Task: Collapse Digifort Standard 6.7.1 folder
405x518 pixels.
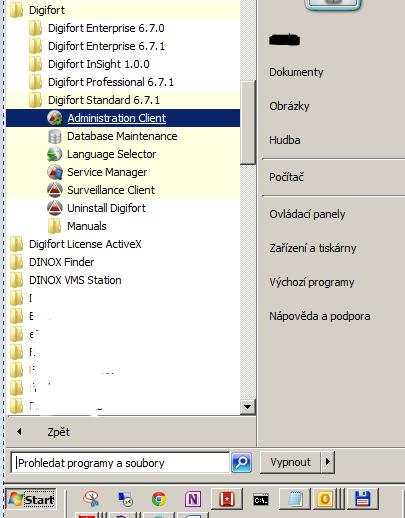Action: tap(94, 100)
